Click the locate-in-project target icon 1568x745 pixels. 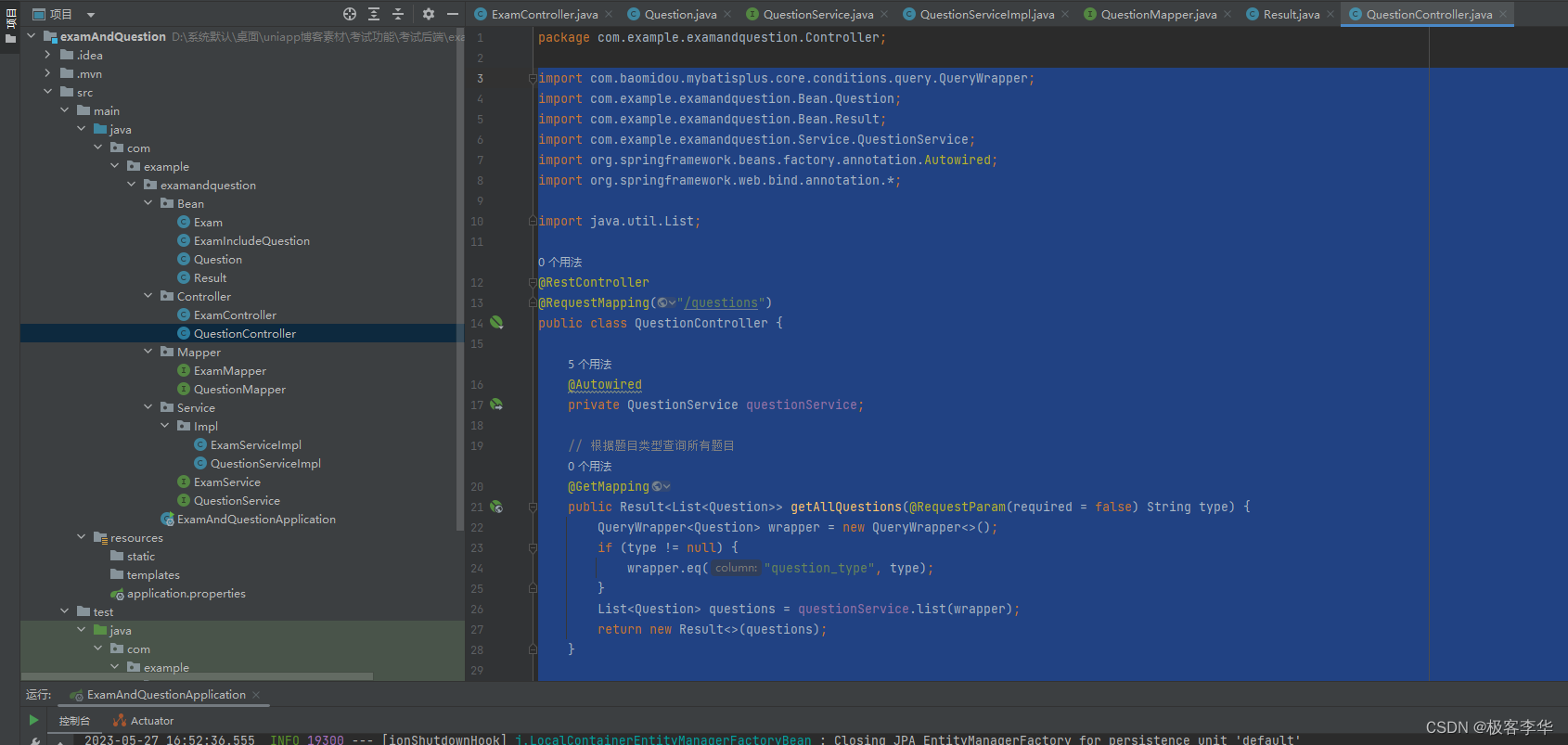click(350, 14)
